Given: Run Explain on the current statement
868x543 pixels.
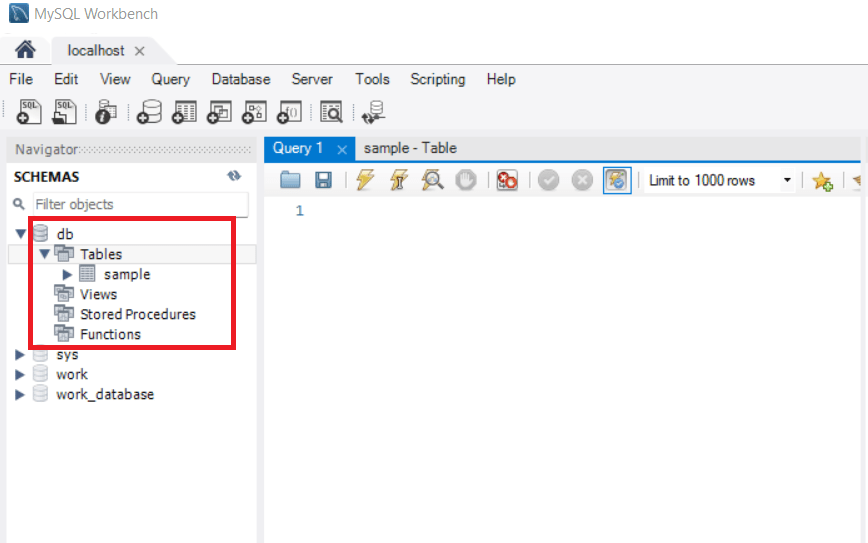Looking at the screenshot, I should coord(432,180).
